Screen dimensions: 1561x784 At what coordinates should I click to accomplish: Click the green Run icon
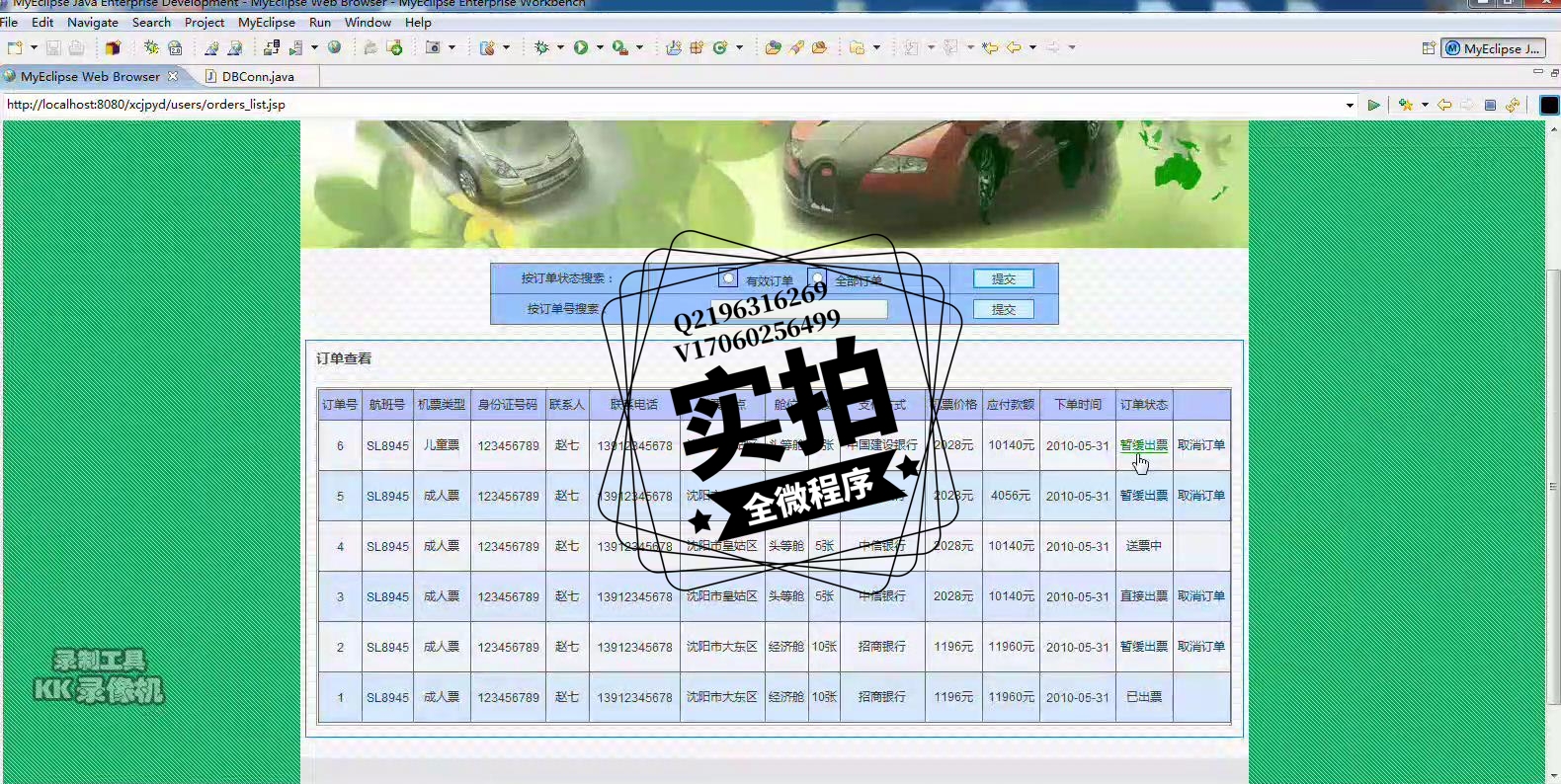coord(581,47)
